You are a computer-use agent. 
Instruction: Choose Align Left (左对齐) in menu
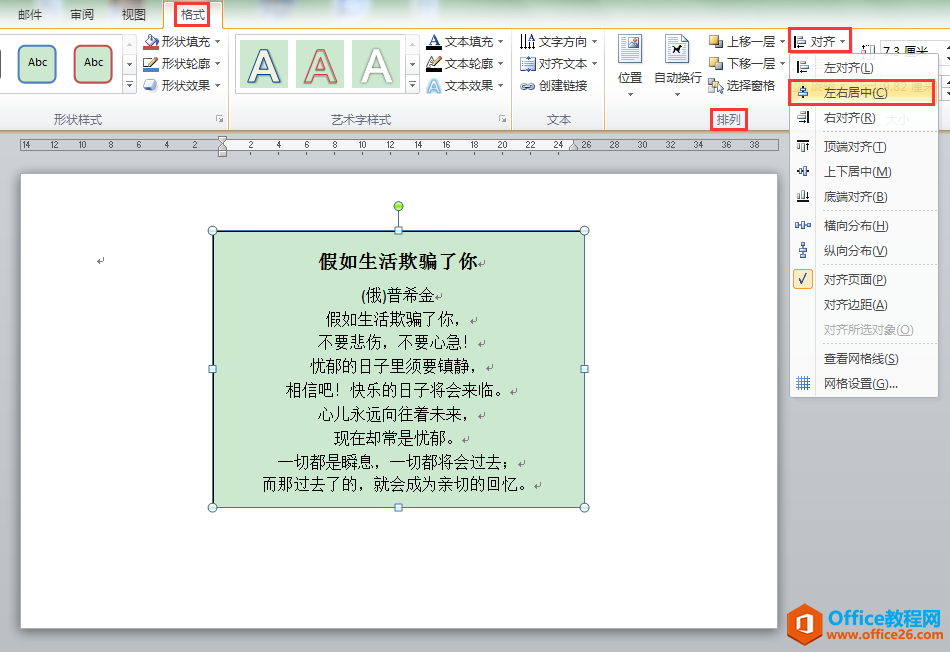pos(848,68)
